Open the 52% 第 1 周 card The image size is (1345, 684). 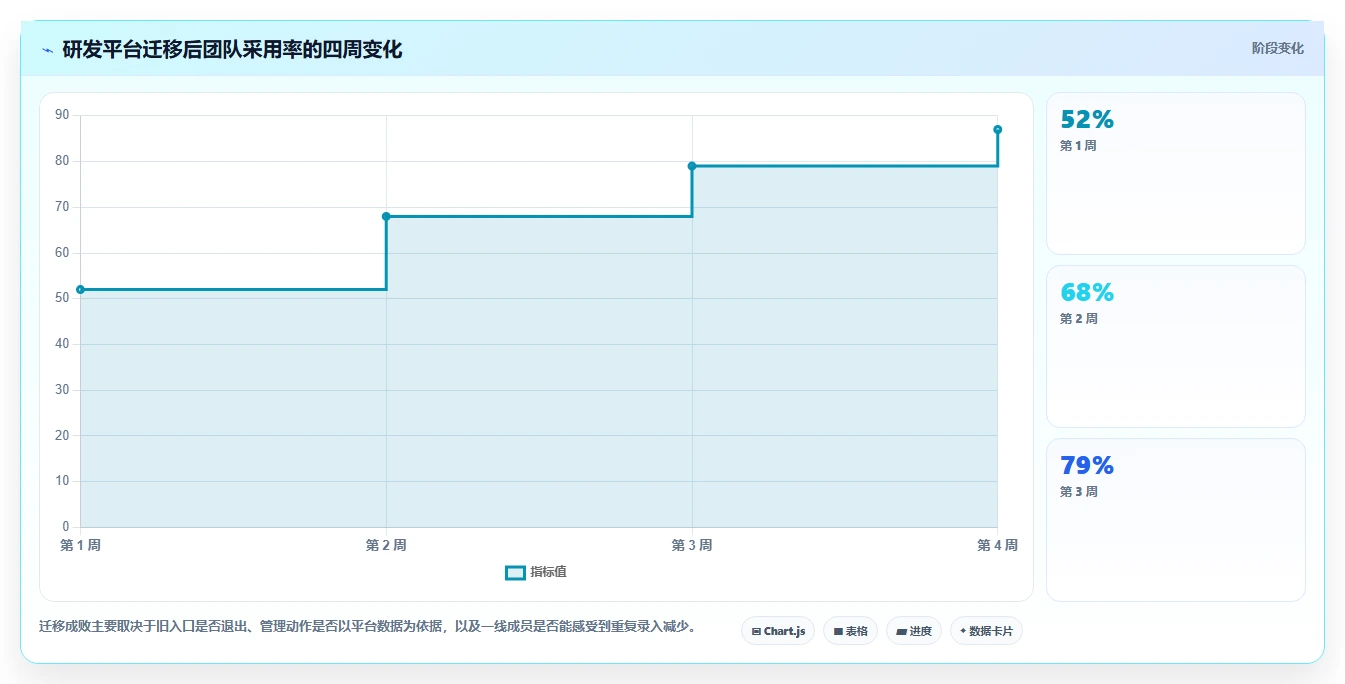point(1175,173)
